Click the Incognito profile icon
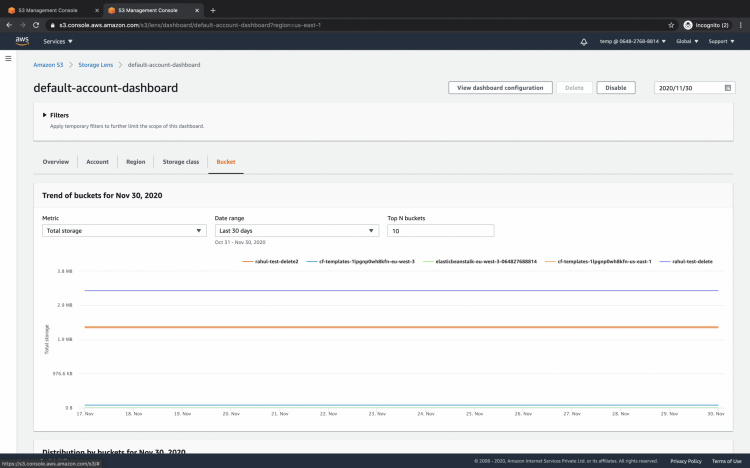Image resolution: width=750 pixels, height=468 pixels. 688,24
